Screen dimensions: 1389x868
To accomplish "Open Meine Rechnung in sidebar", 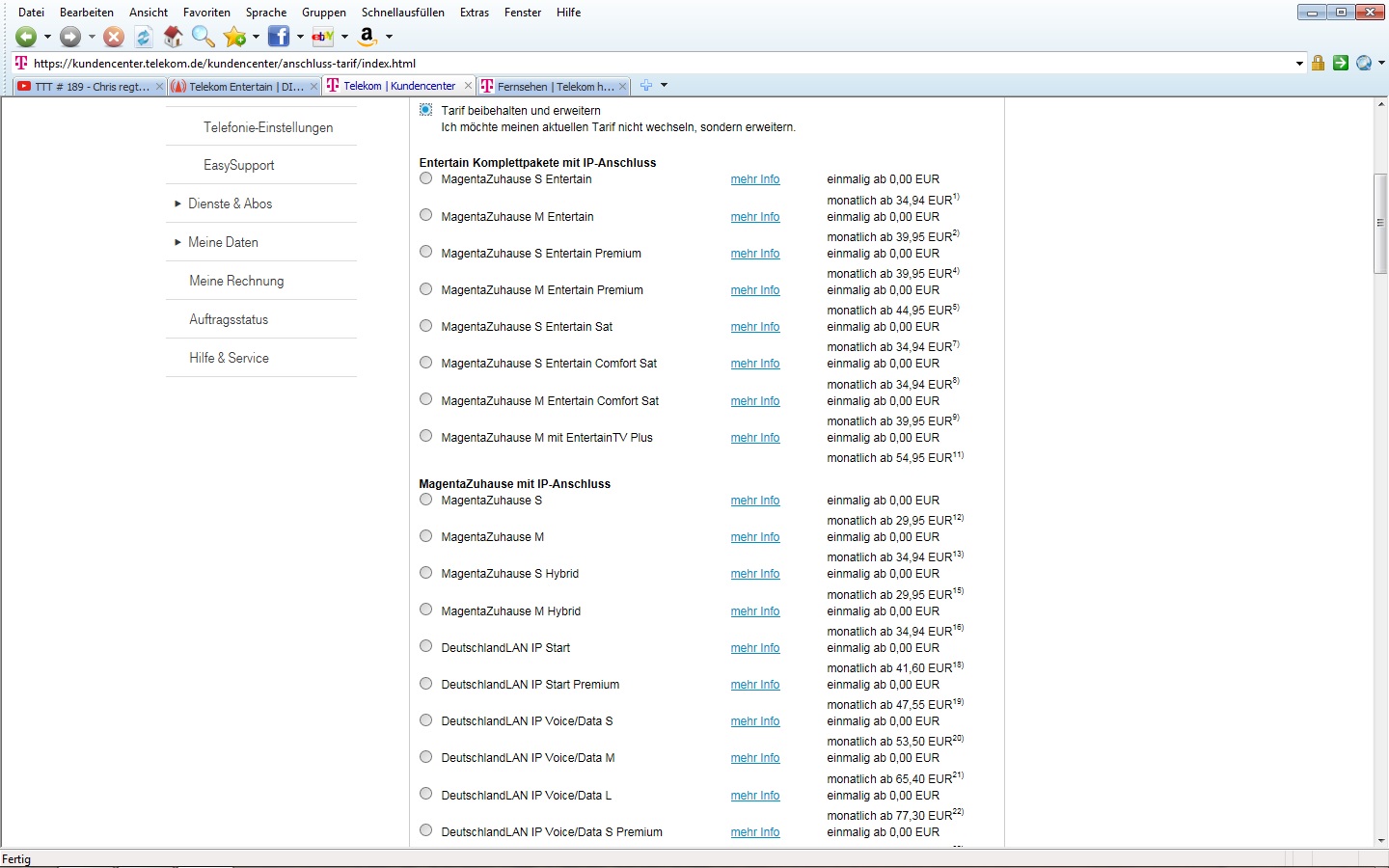I will tap(236, 281).
